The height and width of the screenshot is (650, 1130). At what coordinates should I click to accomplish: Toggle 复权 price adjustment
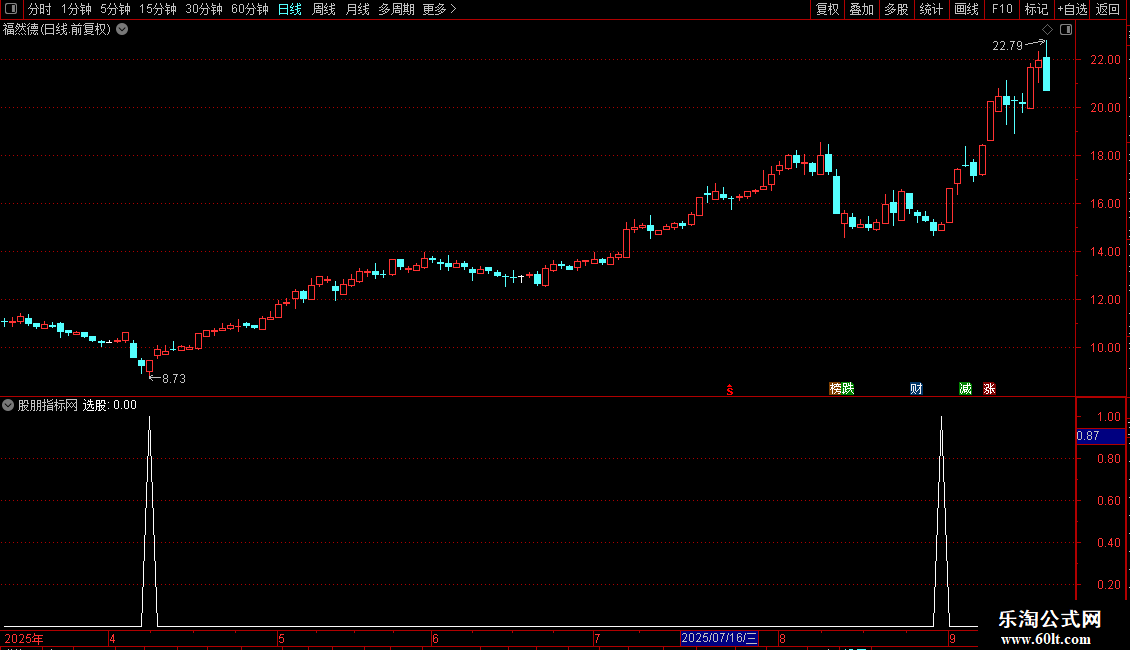click(x=827, y=9)
